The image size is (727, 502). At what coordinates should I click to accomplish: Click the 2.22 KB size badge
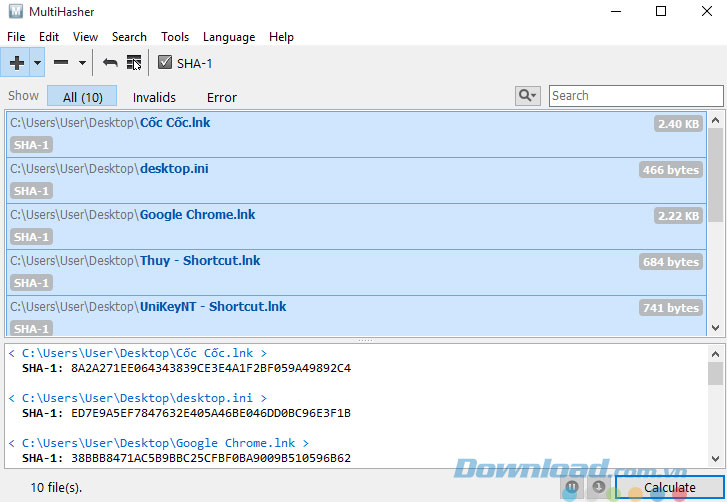pos(678,216)
